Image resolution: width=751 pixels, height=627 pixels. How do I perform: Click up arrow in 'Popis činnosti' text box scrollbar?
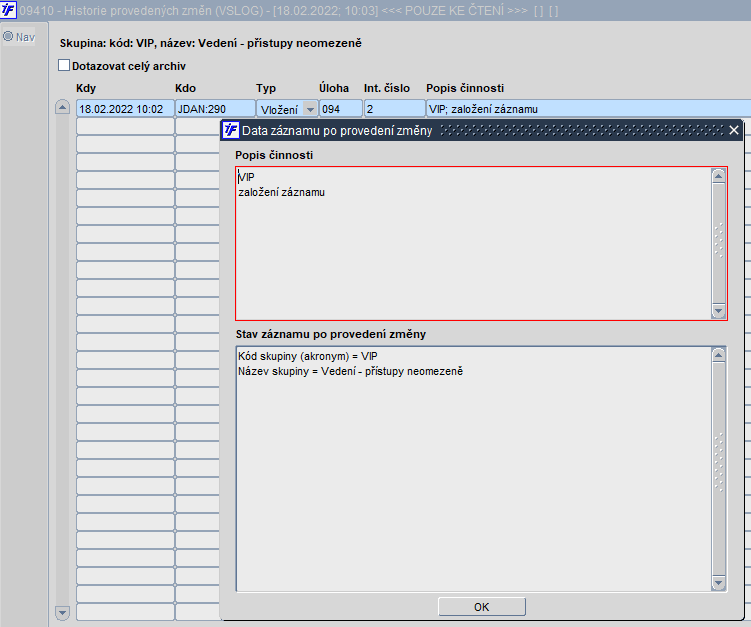(718, 176)
